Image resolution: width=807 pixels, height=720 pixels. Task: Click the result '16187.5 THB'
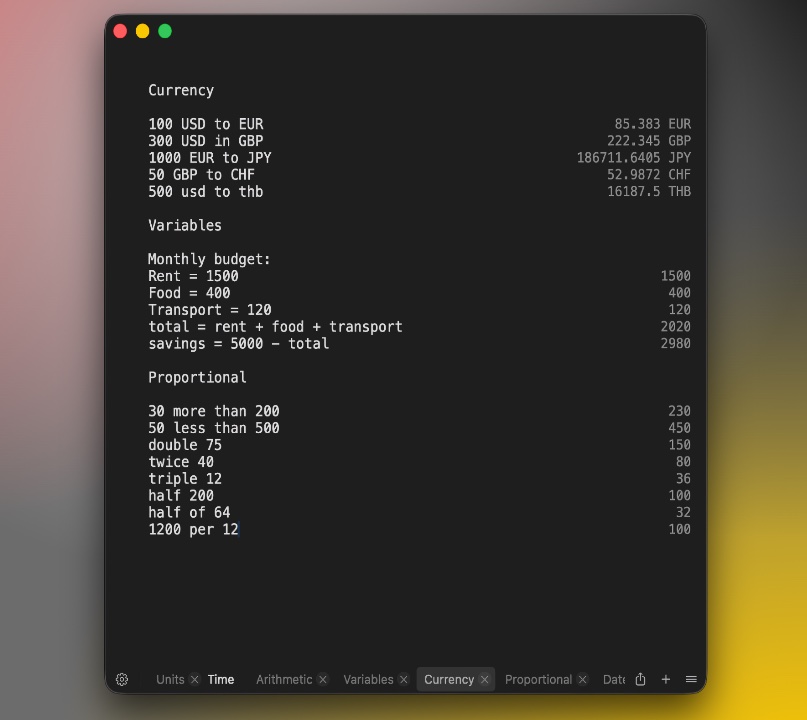(x=649, y=191)
